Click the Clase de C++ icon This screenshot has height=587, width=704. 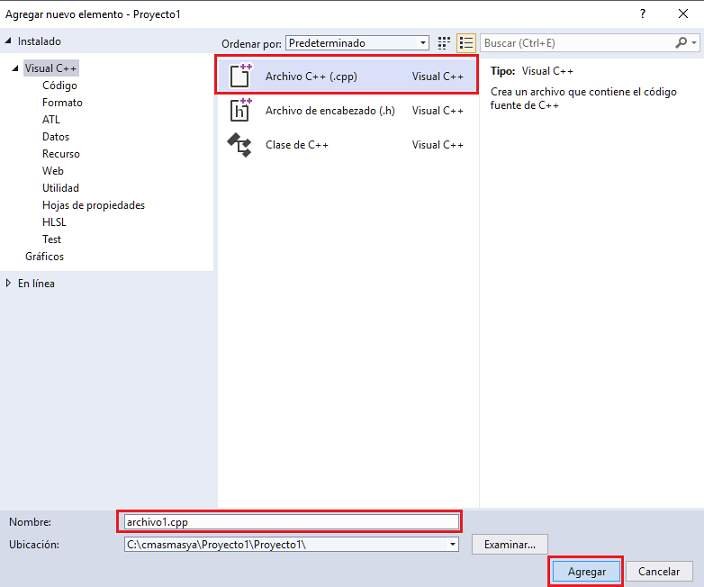pyautogui.click(x=240, y=145)
